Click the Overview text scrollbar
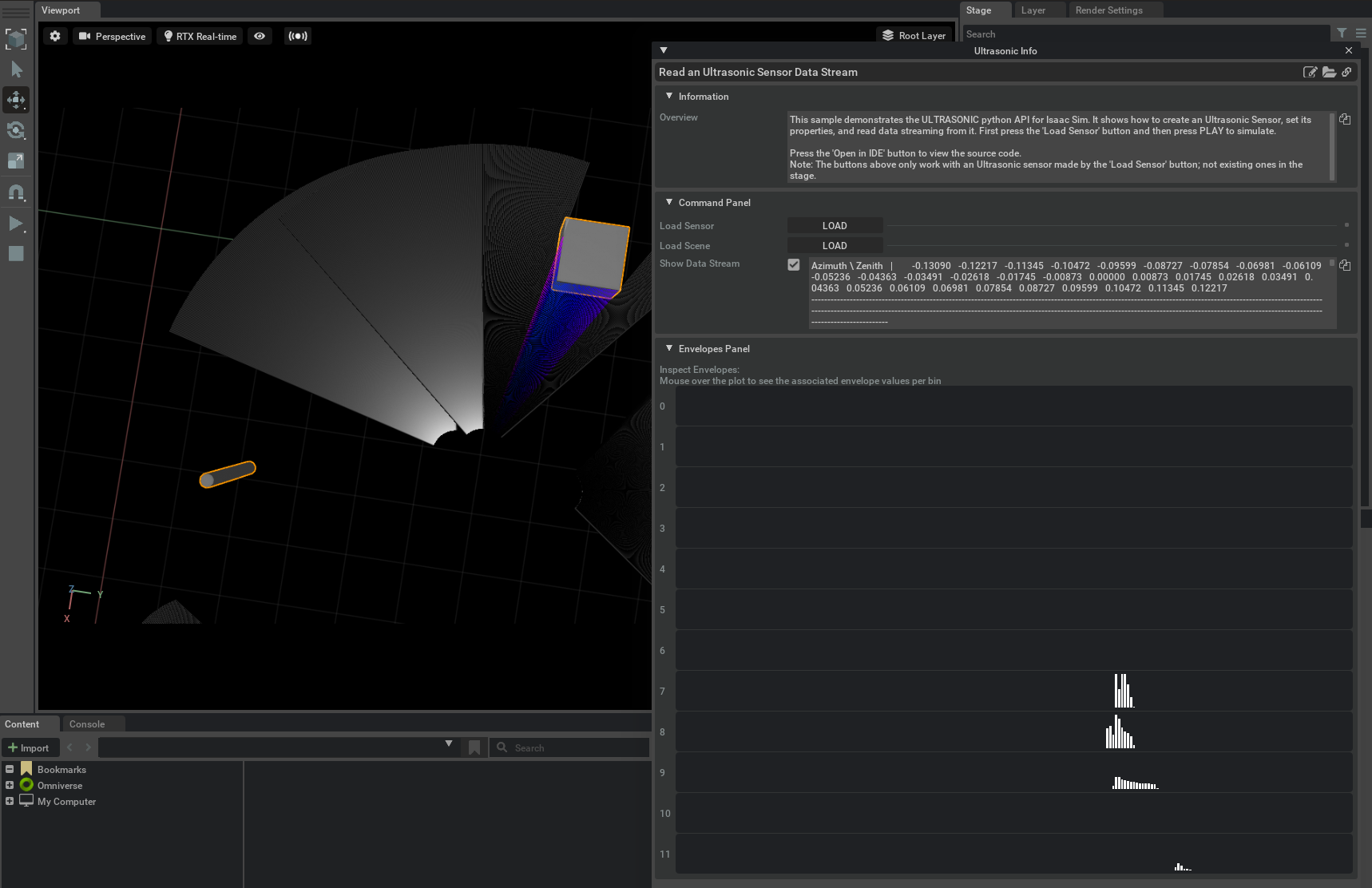 [x=1332, y=146]
